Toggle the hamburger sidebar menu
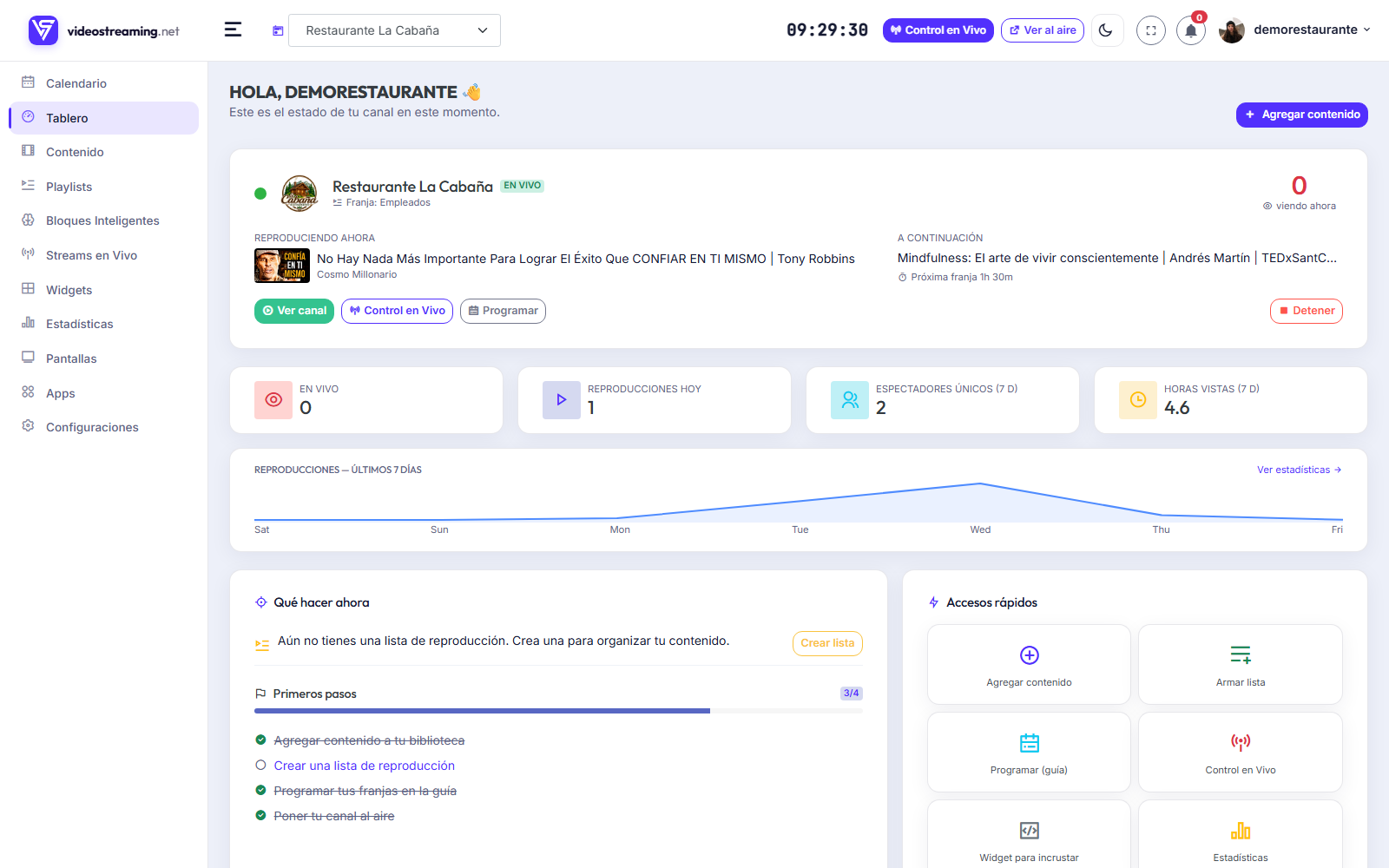This screenshot has width=1389, height=868. coord(233,30)
